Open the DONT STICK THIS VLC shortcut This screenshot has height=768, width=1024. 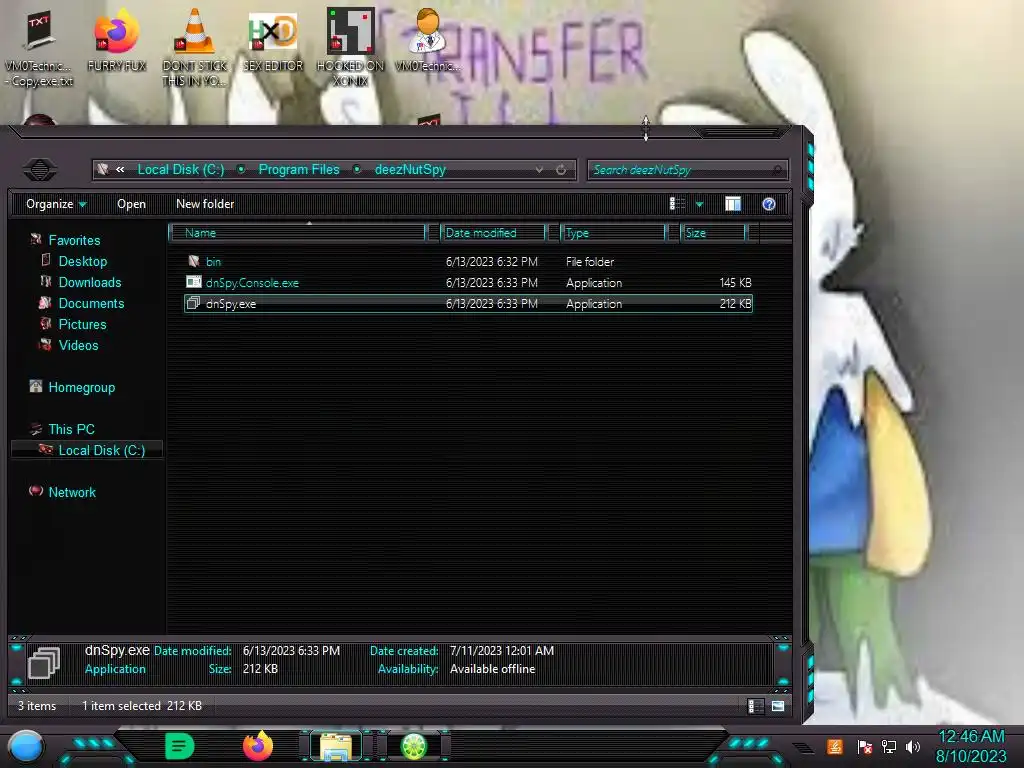coord(195,46)
